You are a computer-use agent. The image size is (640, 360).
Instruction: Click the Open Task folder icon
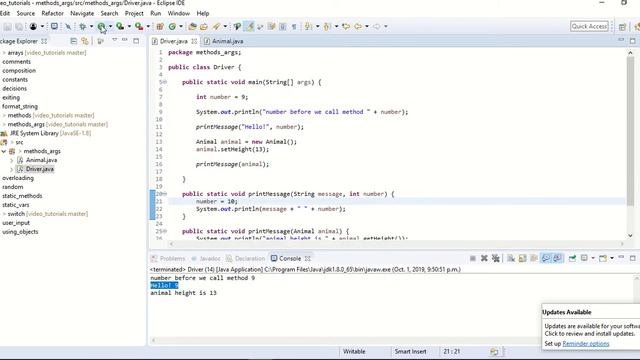tap(204, 27)
